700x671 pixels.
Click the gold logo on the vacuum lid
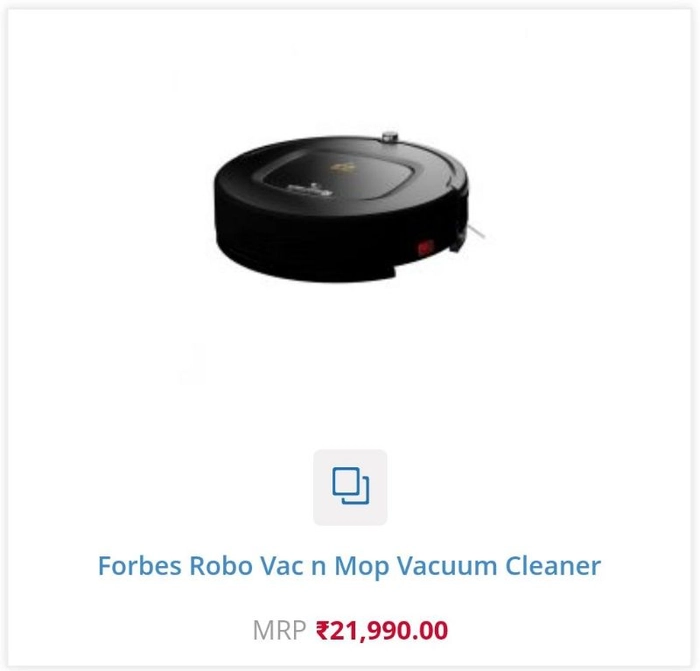click(x=343, y=167)
